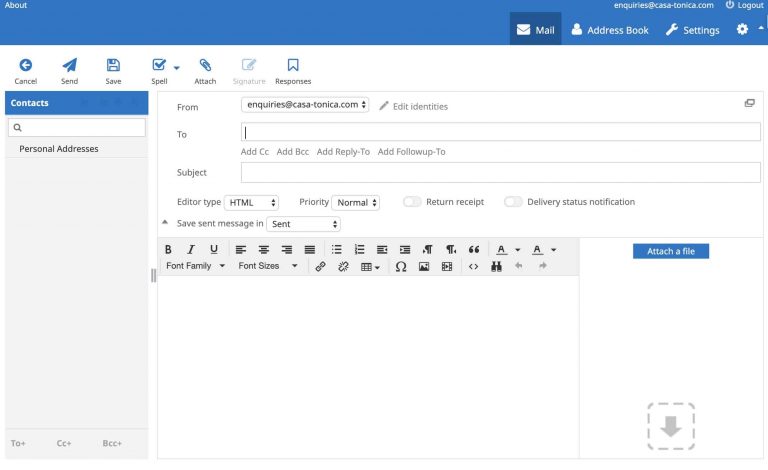This screenshot has height=470, width=768.
Task: Justify text in the editor
Action: coord(310,250)
